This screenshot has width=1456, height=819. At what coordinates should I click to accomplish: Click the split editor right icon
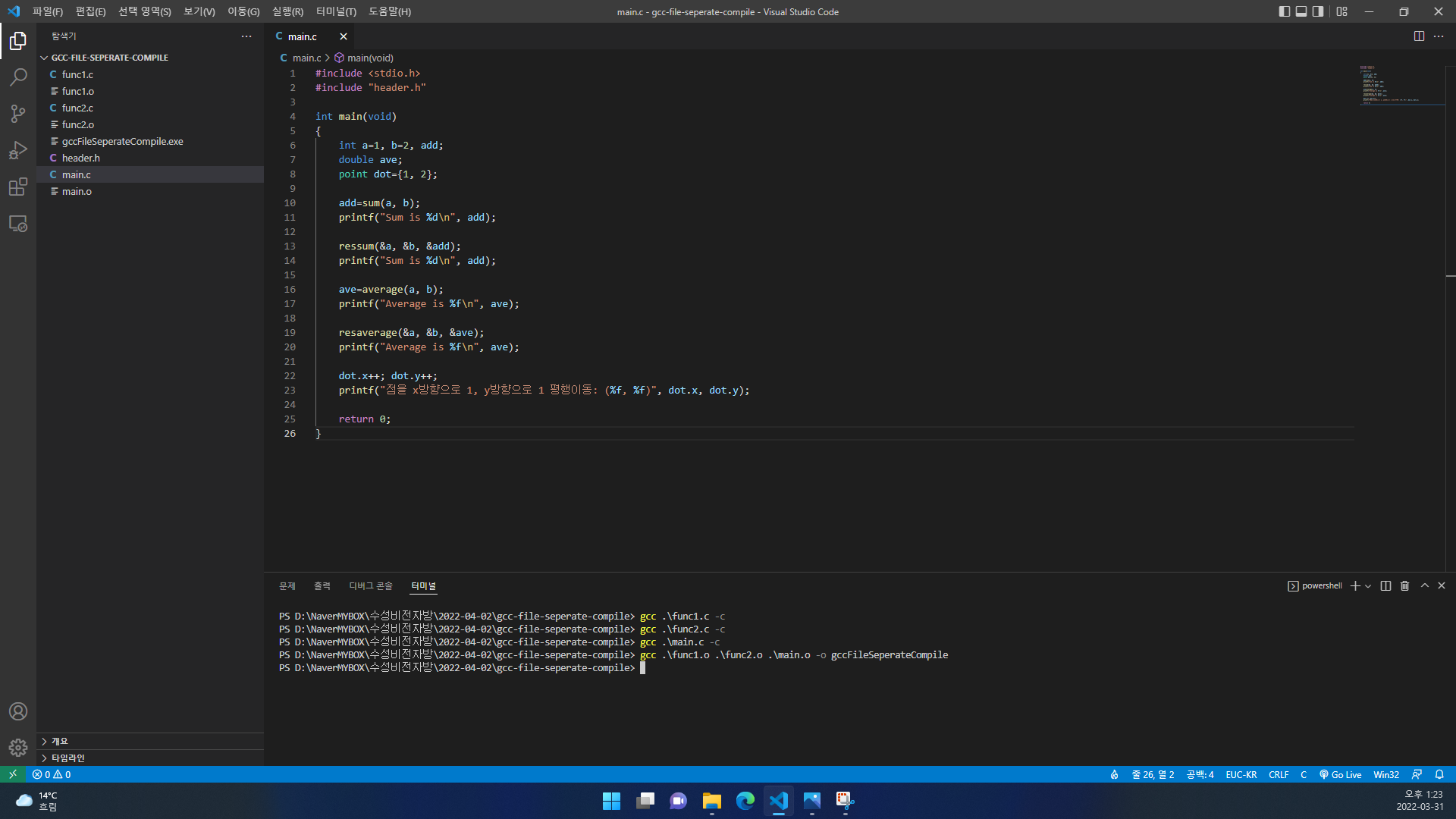(1419, 36)
